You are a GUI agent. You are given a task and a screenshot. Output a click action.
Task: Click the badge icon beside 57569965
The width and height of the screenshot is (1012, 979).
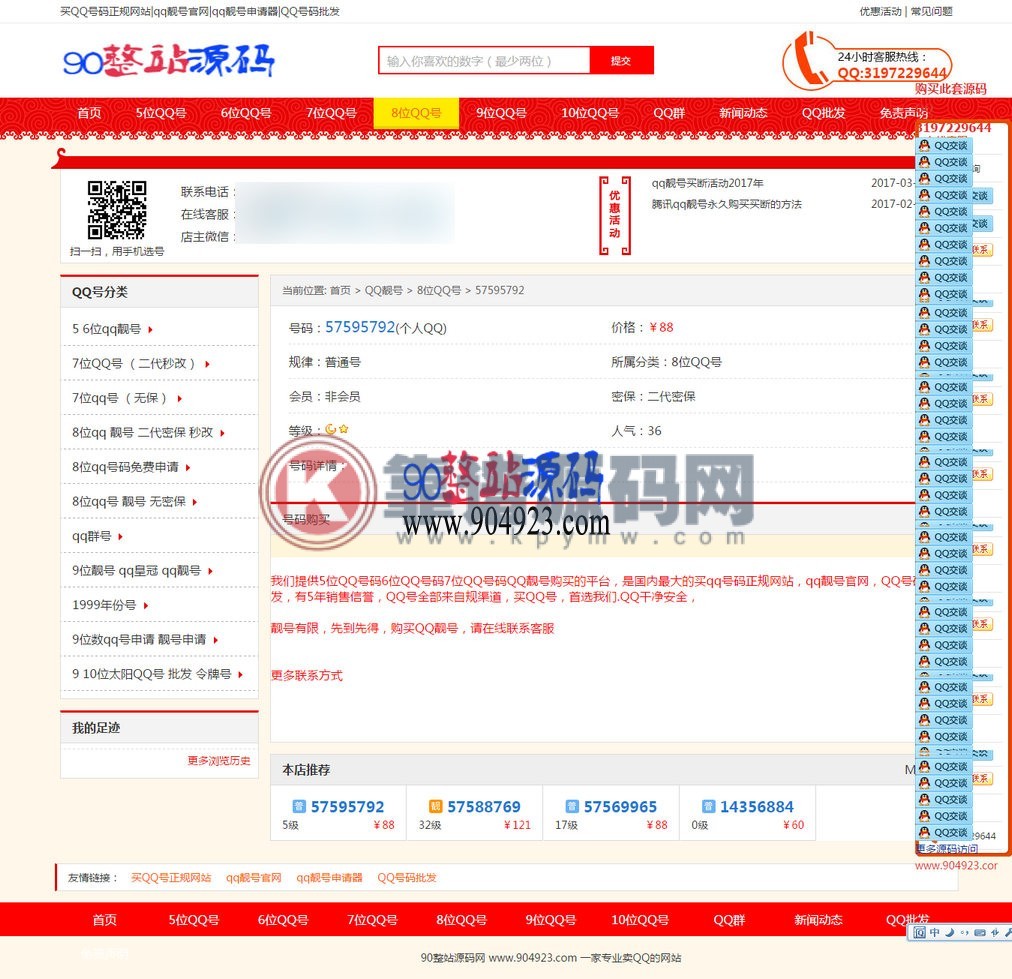[x=572, y=806]
